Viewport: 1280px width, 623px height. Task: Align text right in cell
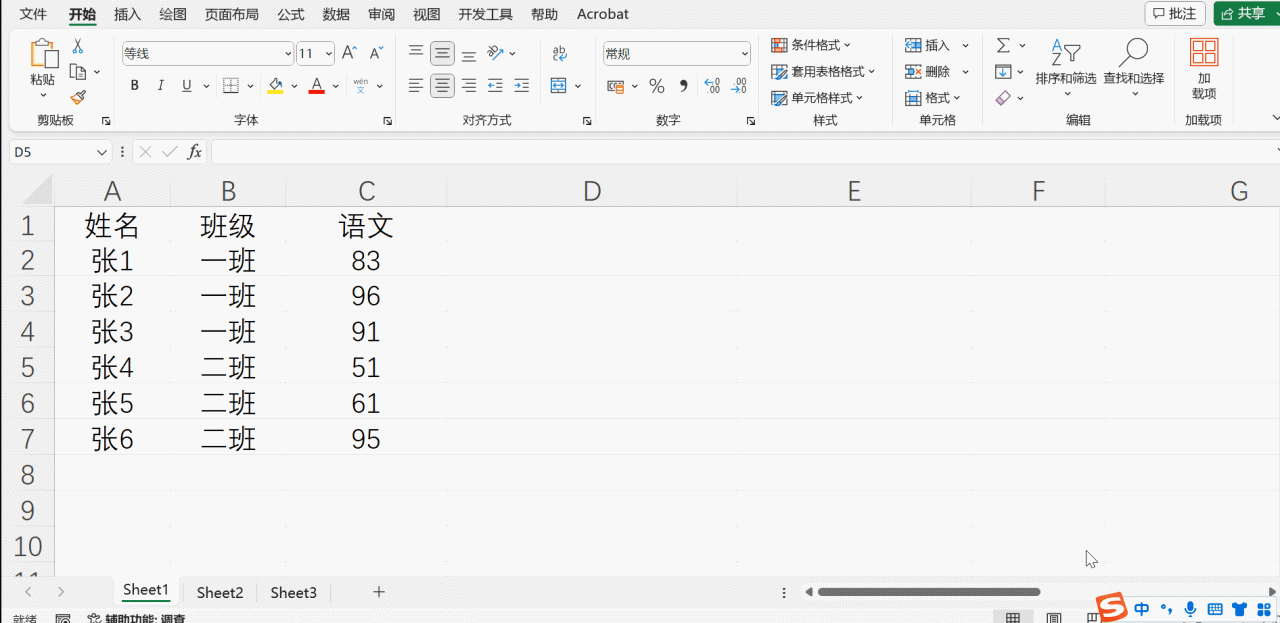[x=468, y=86]
